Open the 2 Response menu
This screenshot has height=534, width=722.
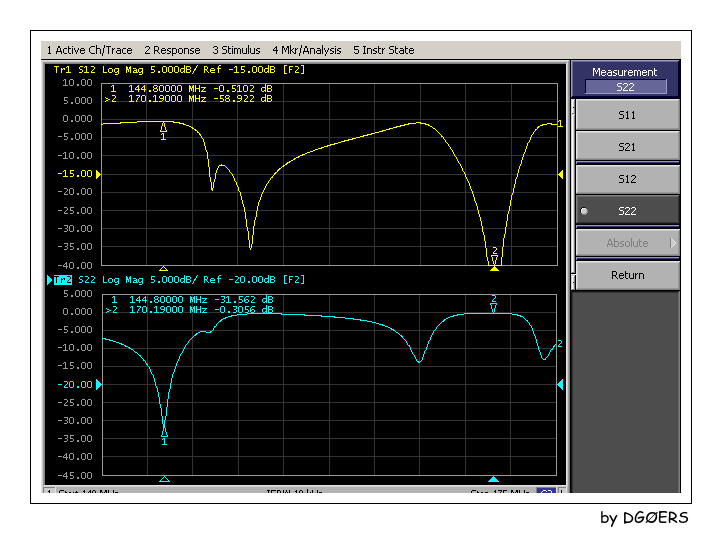(172, 50)
